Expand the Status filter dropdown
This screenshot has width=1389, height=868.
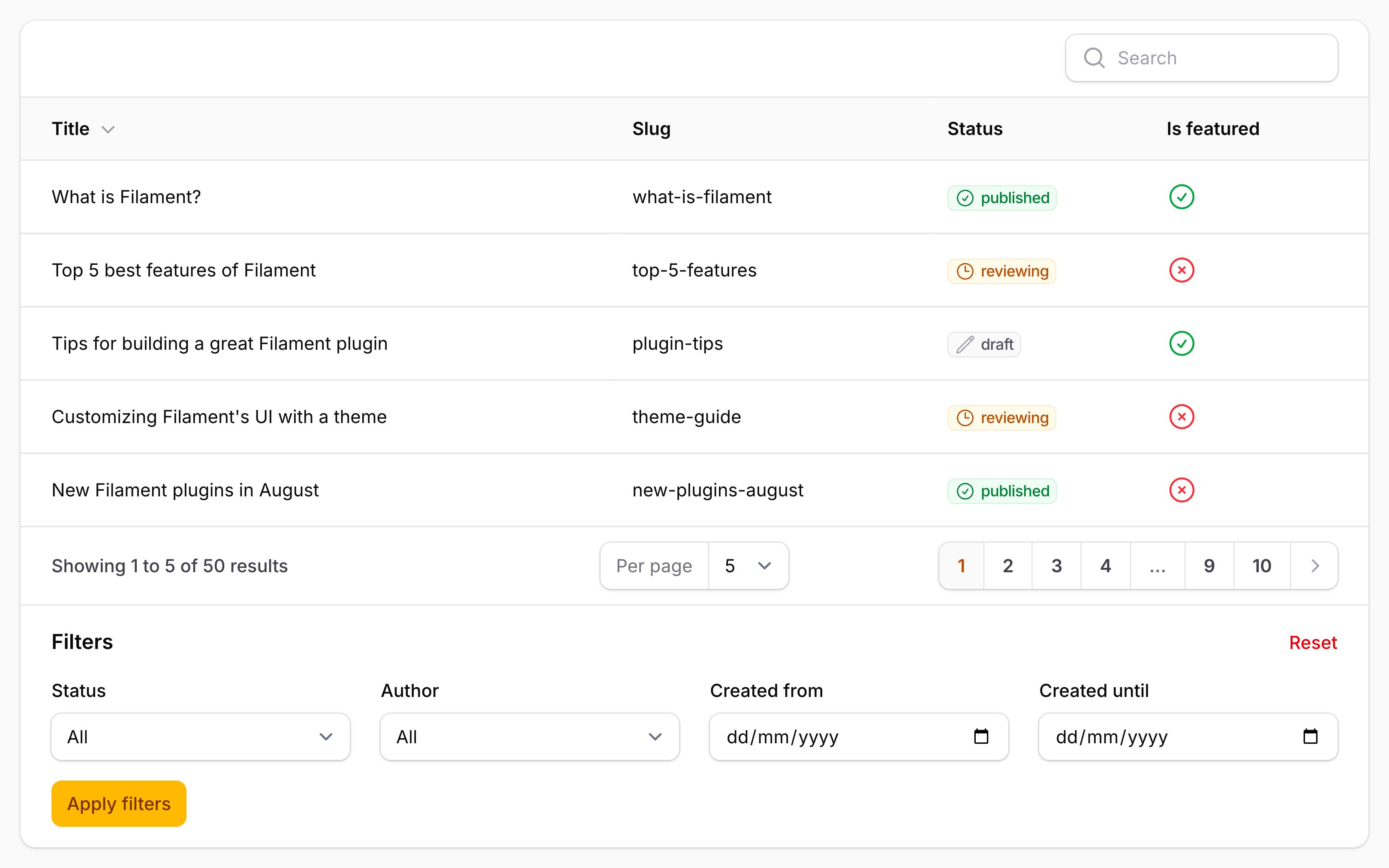coord(200,737)
